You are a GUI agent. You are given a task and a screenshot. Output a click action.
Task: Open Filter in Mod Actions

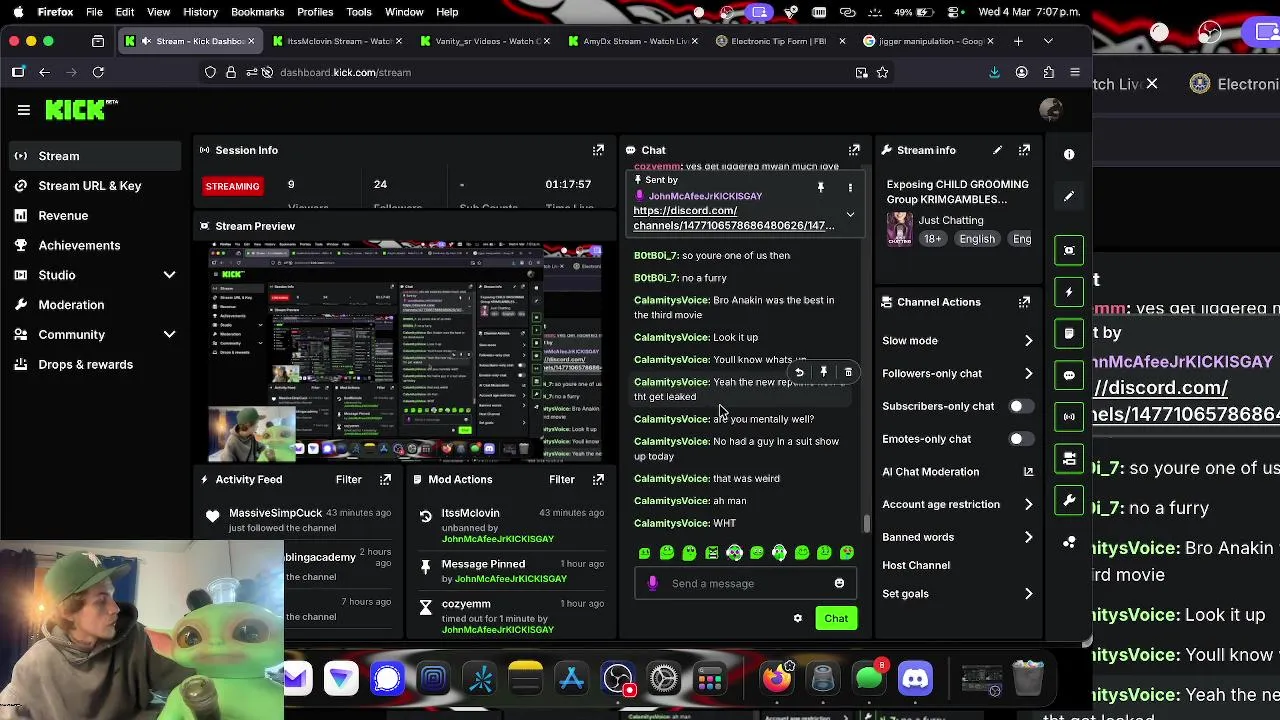tap(561, 480)
